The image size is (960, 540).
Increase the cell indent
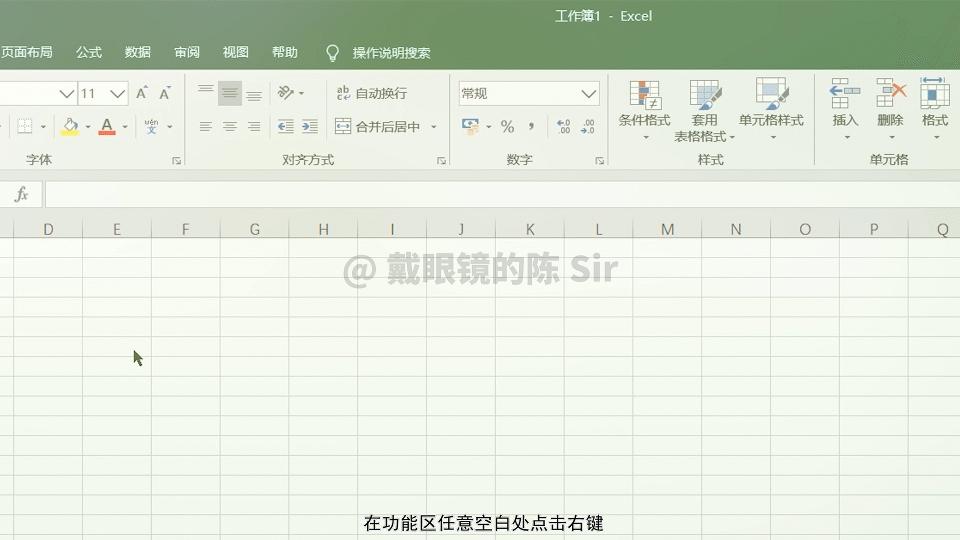310,127
